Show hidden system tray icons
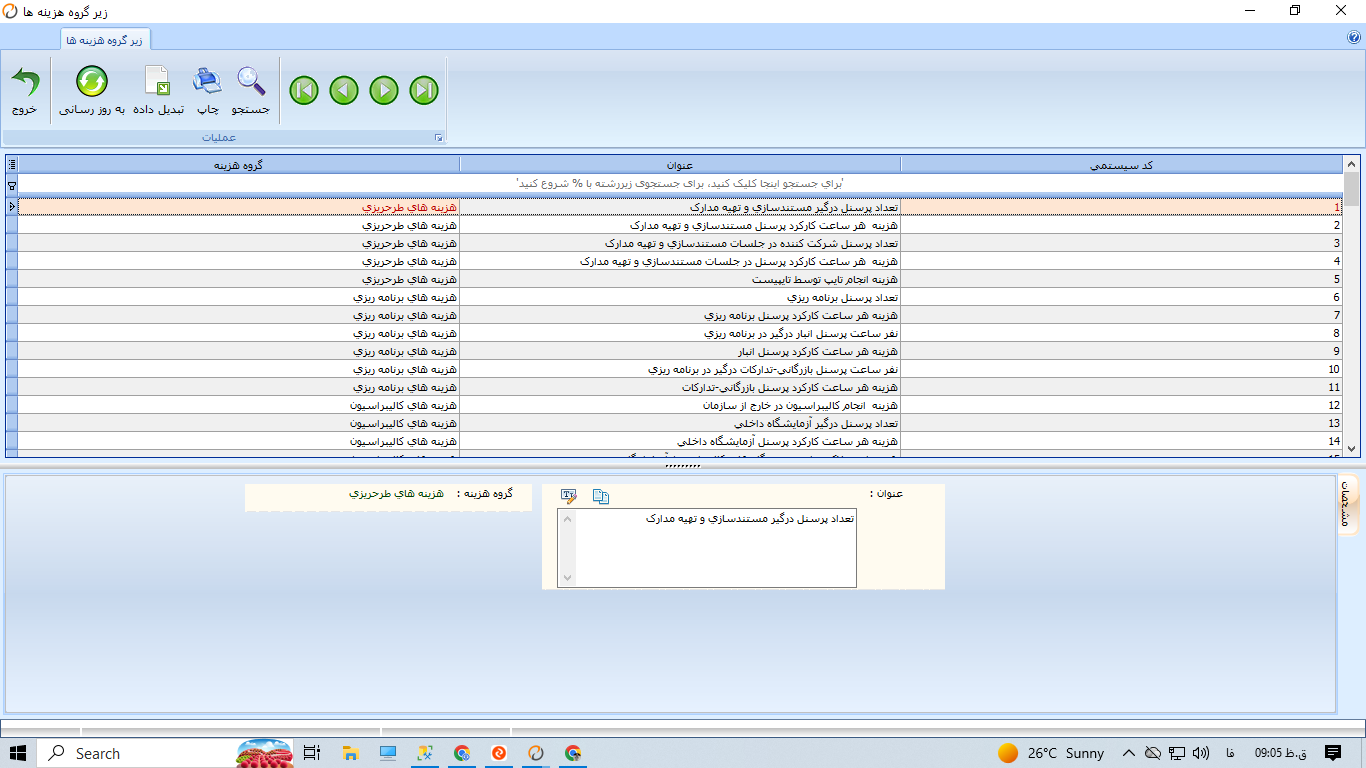1366x768 pixels. pyautogui.click(x=1129, y=753)
